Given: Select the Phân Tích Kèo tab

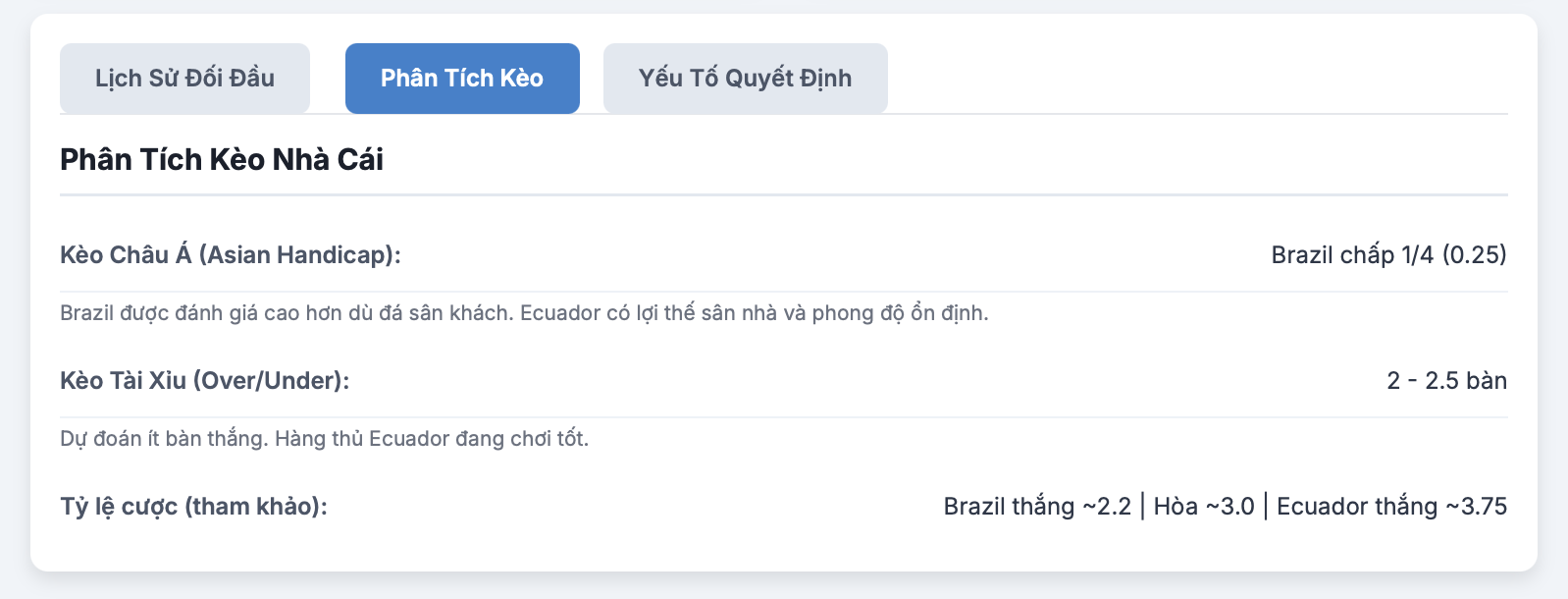Looking at the screenshot, I should click(x=462, y=79).
